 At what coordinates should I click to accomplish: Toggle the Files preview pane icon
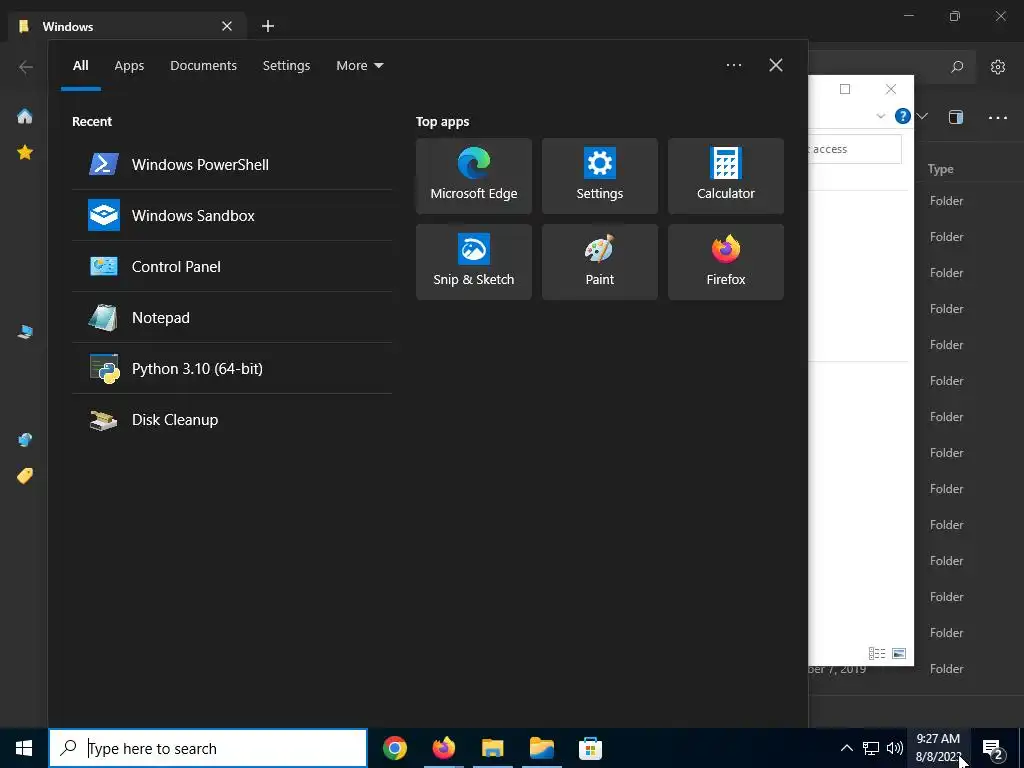955,117
